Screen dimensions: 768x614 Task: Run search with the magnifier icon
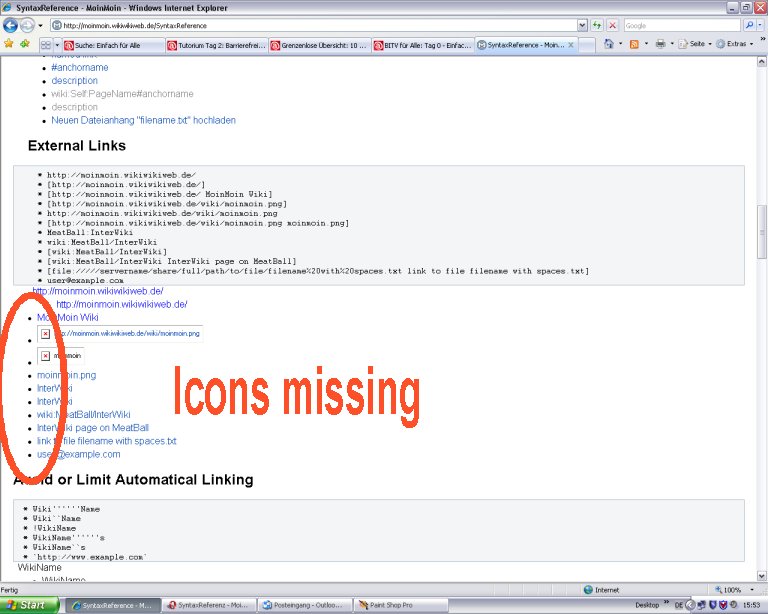pyautogui.click(x=748, y=25)
